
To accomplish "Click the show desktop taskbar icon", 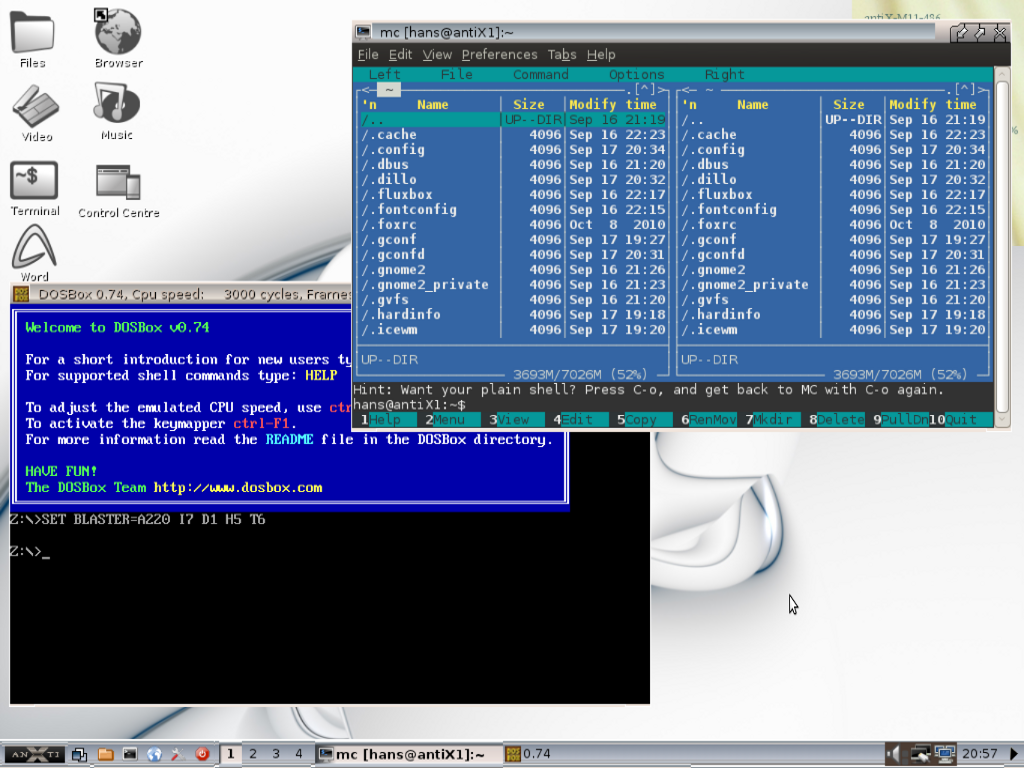I will click(80, 754).
